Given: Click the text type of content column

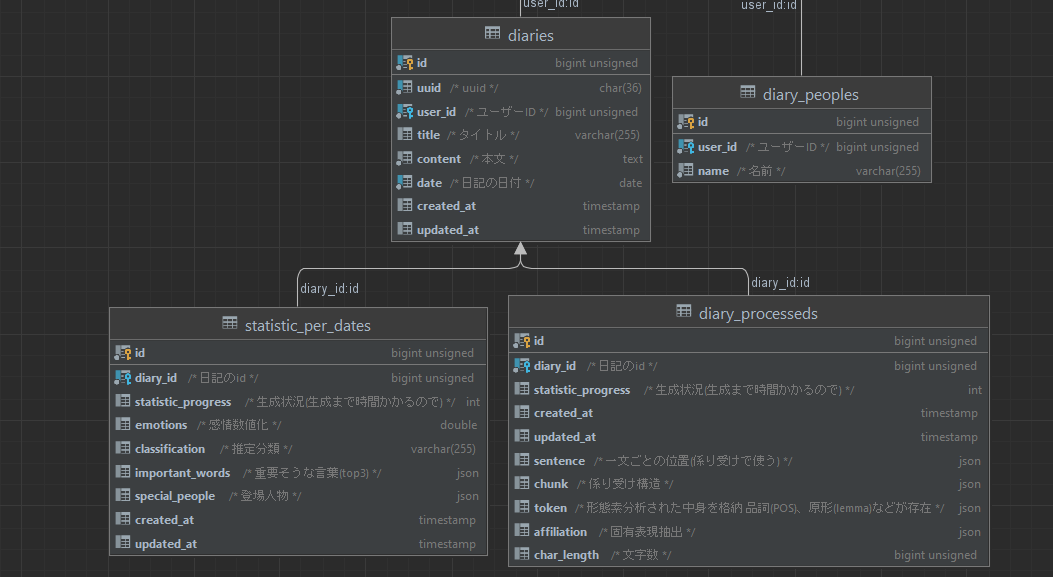Looking at the screenshot, I should point(632,159).
